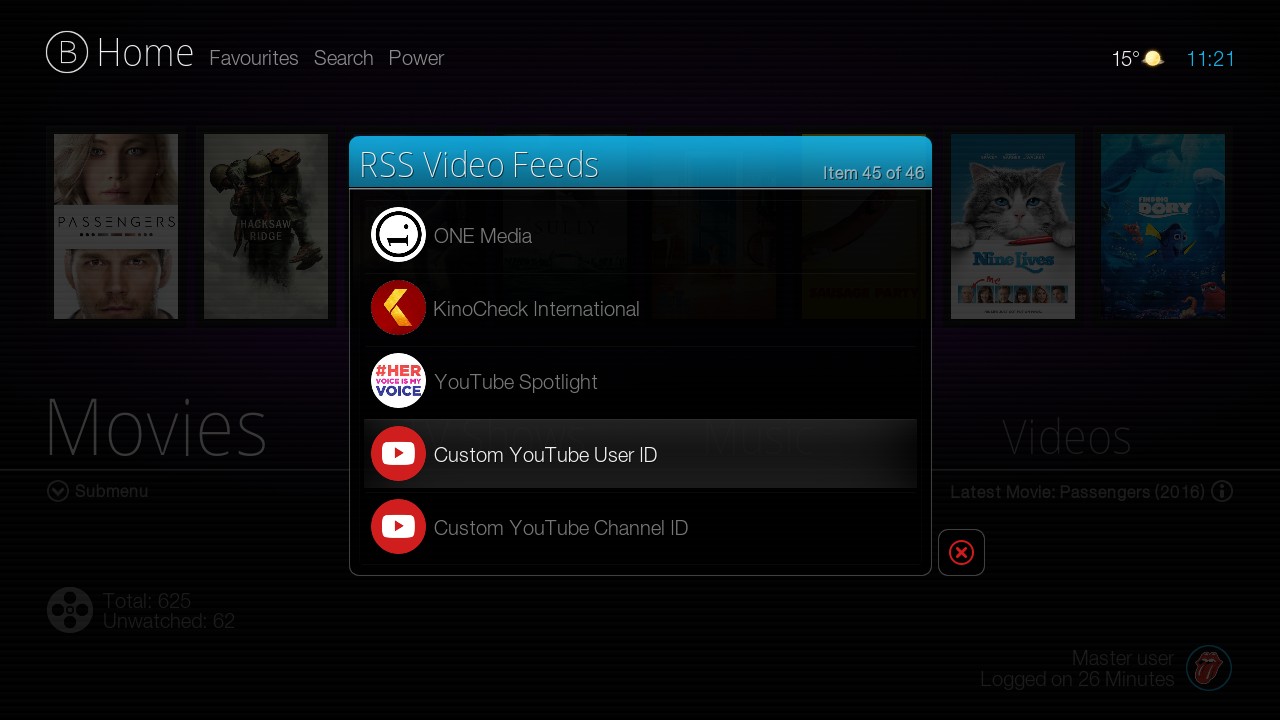Open the Favourites menu
This screenshot has height=720, width=1280.
coord(253,58)
